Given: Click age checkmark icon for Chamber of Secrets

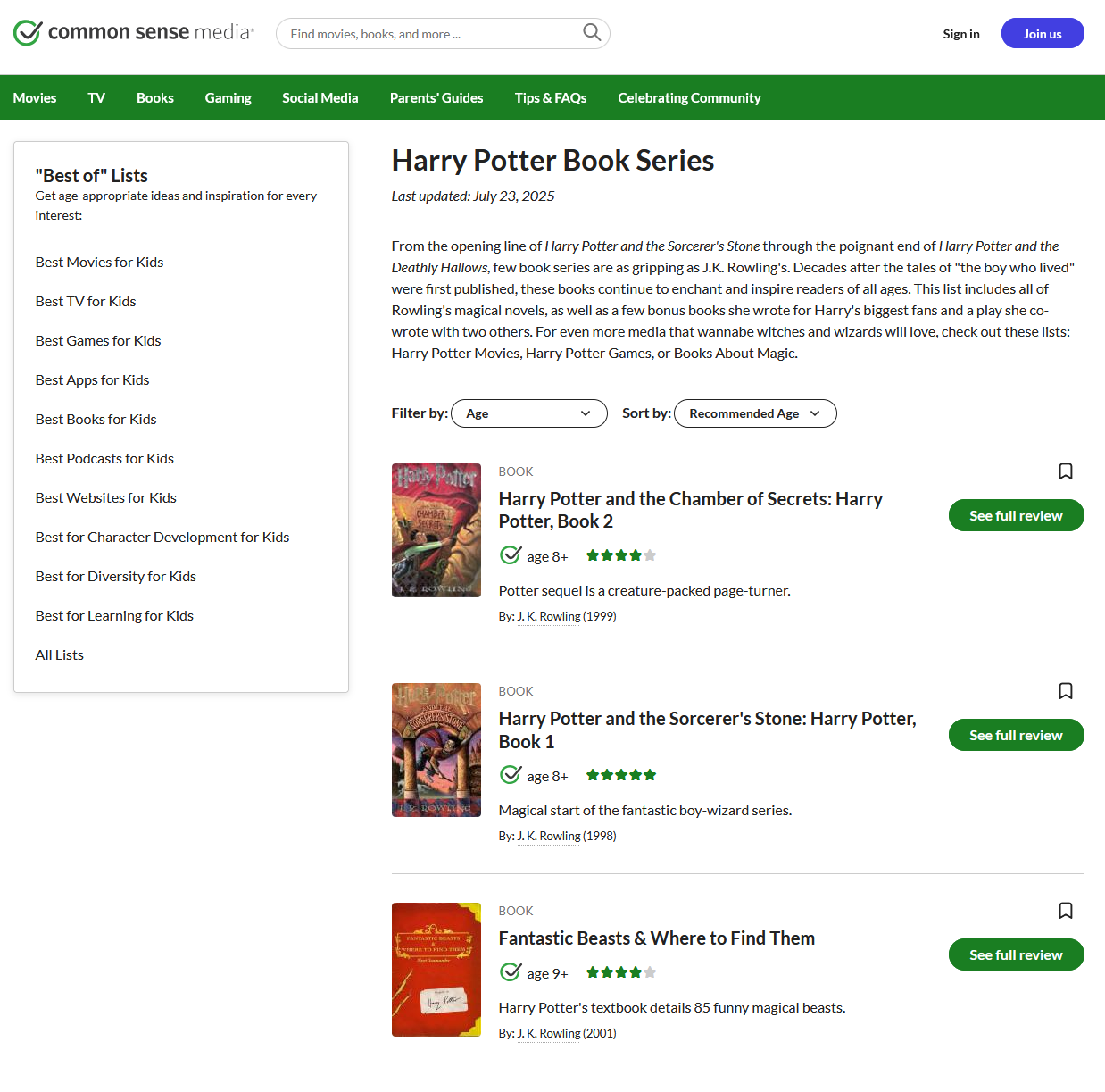Looking at the screenshot, I should pyautogui.click(x=511, y=555).
